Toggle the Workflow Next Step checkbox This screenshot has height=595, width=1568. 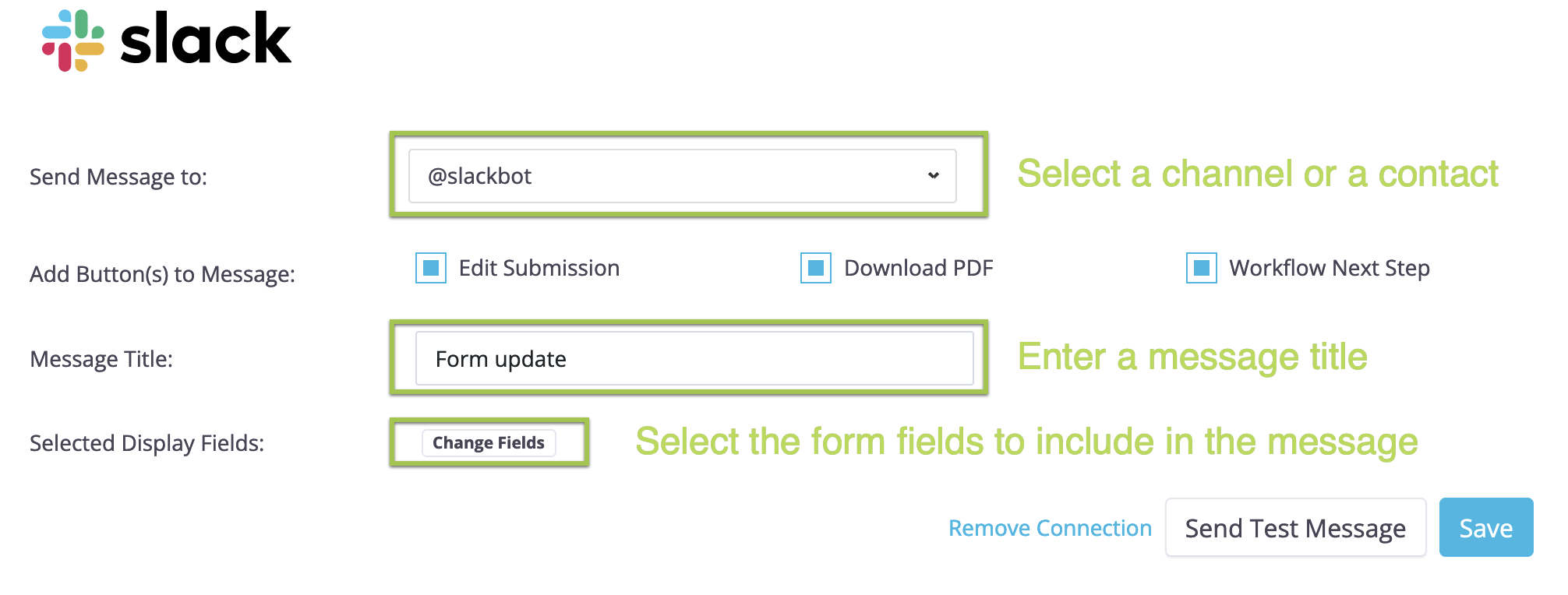click(1201, 268)
